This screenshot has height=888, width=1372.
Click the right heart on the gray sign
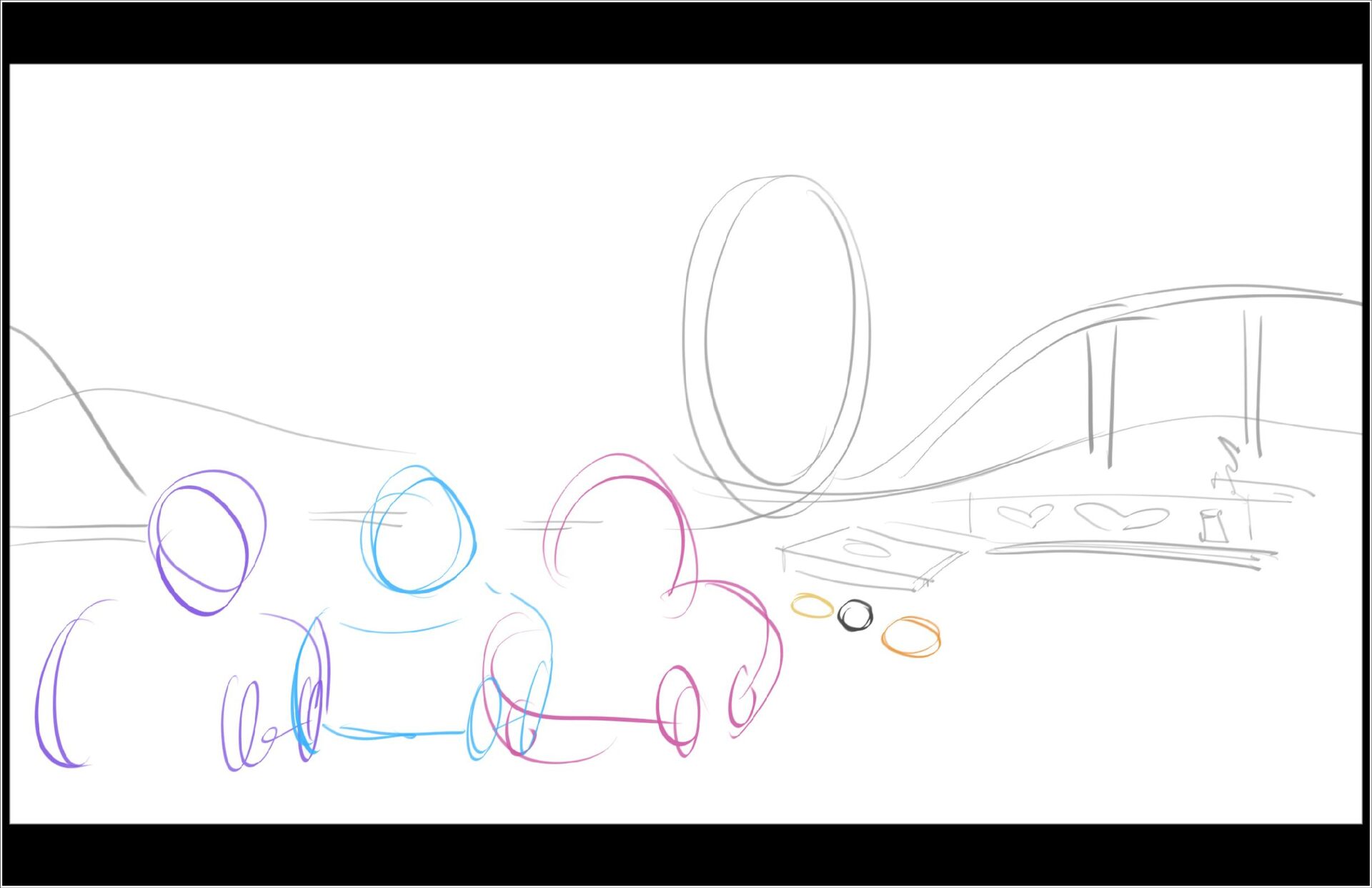point(1122,517)
